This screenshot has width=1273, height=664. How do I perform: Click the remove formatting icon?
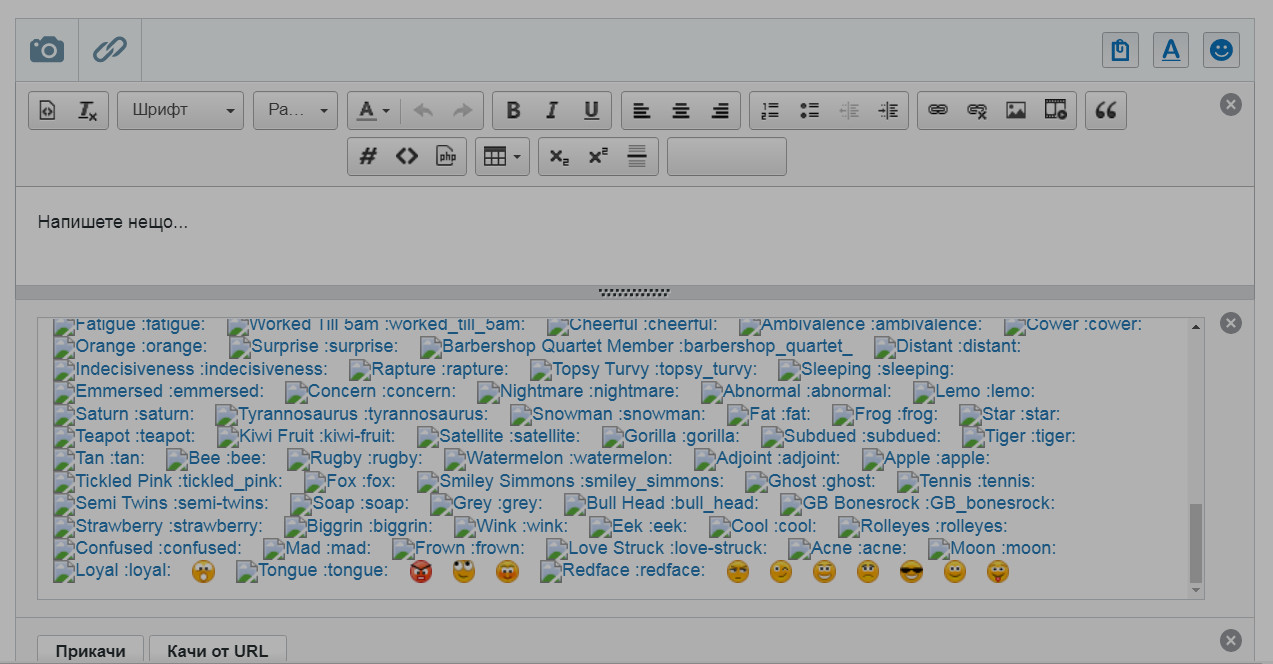tap(88, 110)
